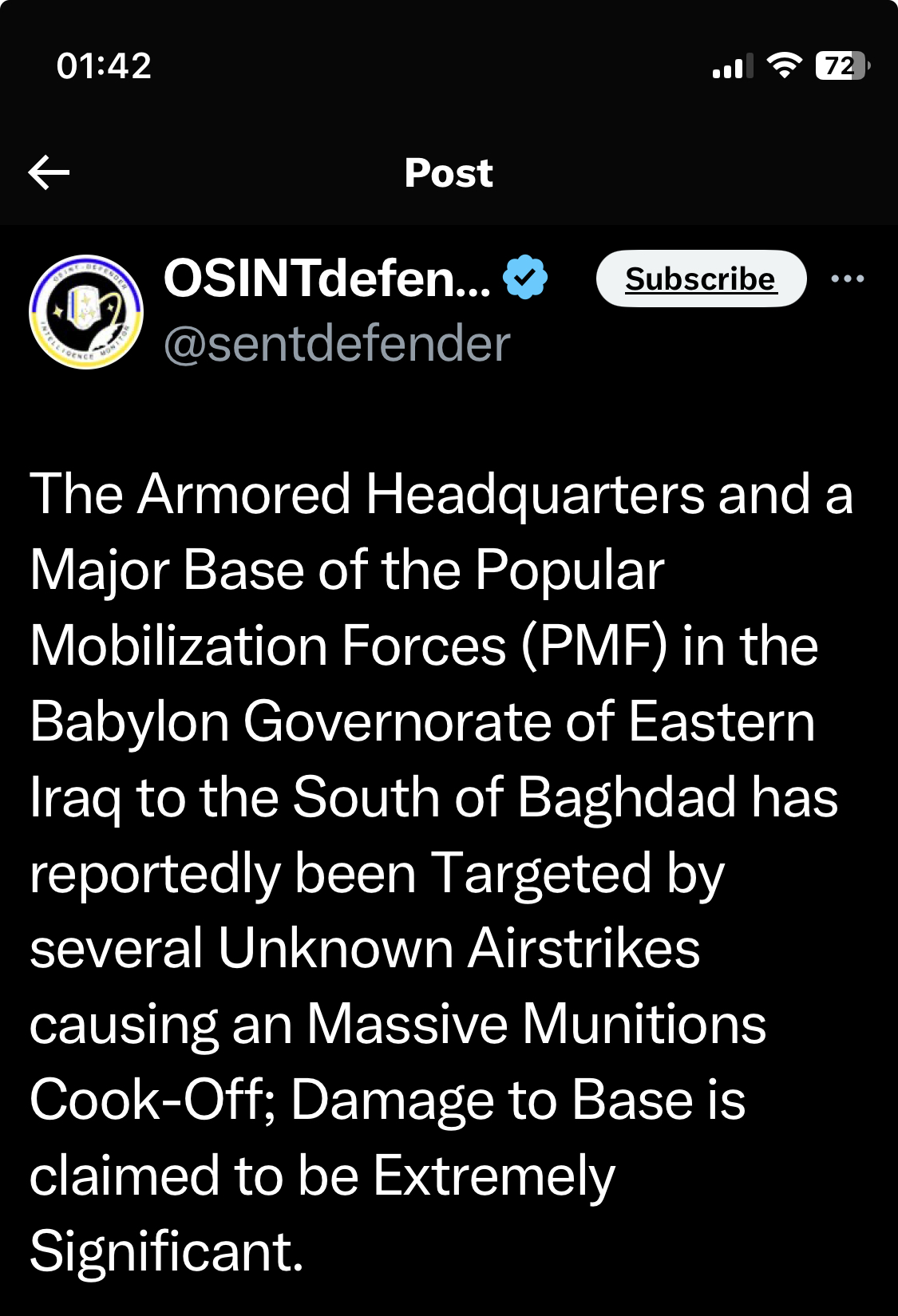Open the @sentdefender handle link
This screenshot has width=898, height=1316.
[336, 344]
